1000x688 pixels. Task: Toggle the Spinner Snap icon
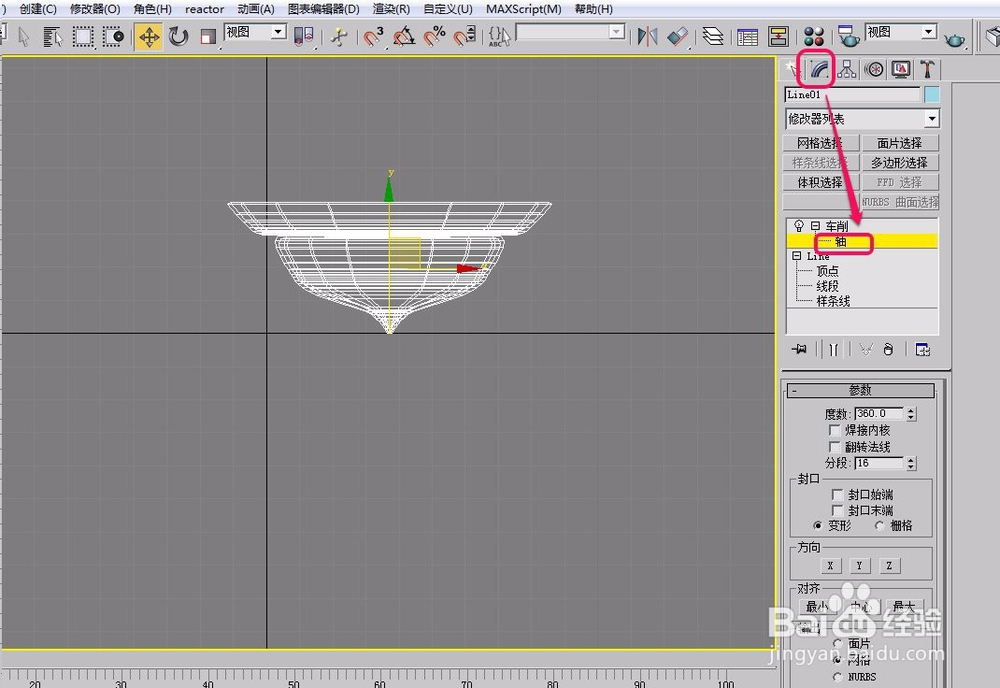465,37
